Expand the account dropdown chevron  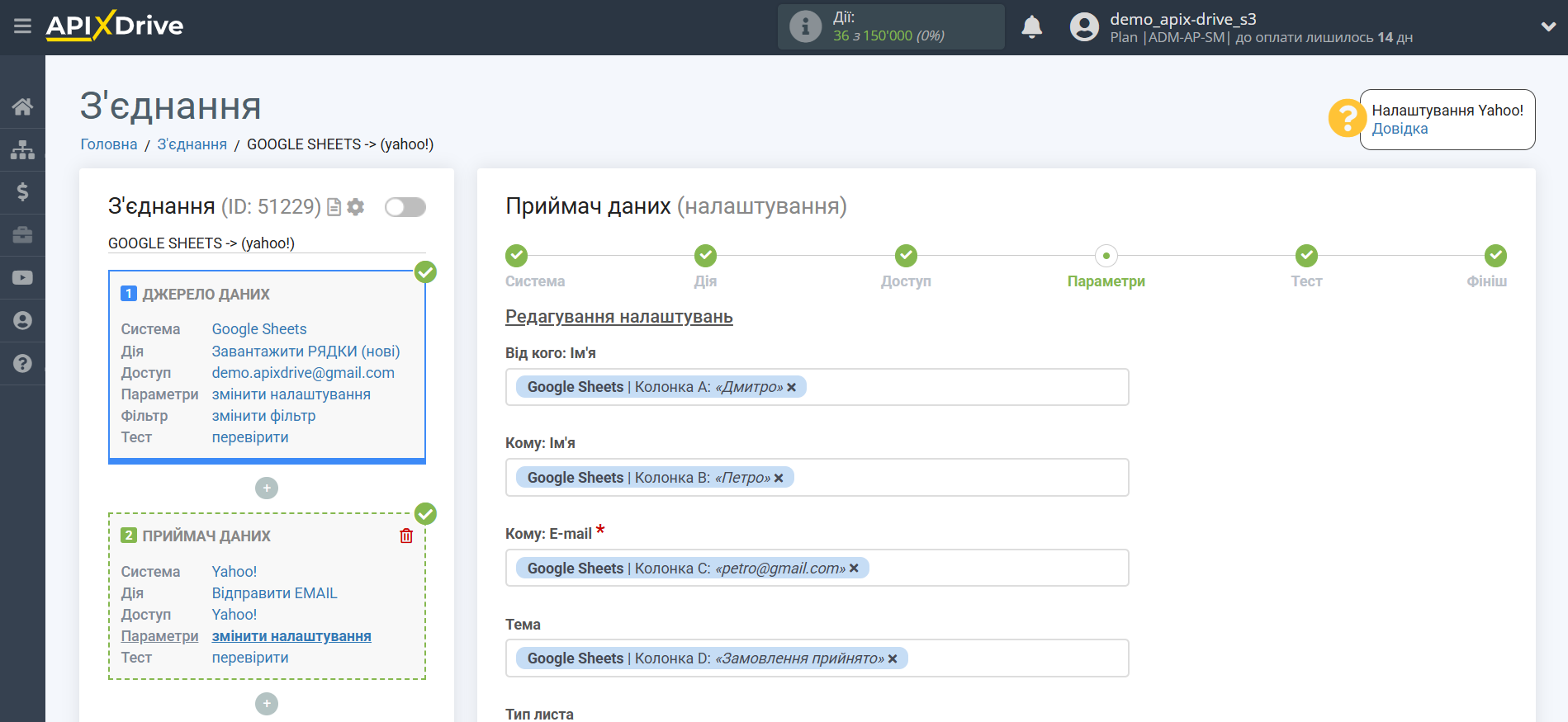tap(1548, 26)
